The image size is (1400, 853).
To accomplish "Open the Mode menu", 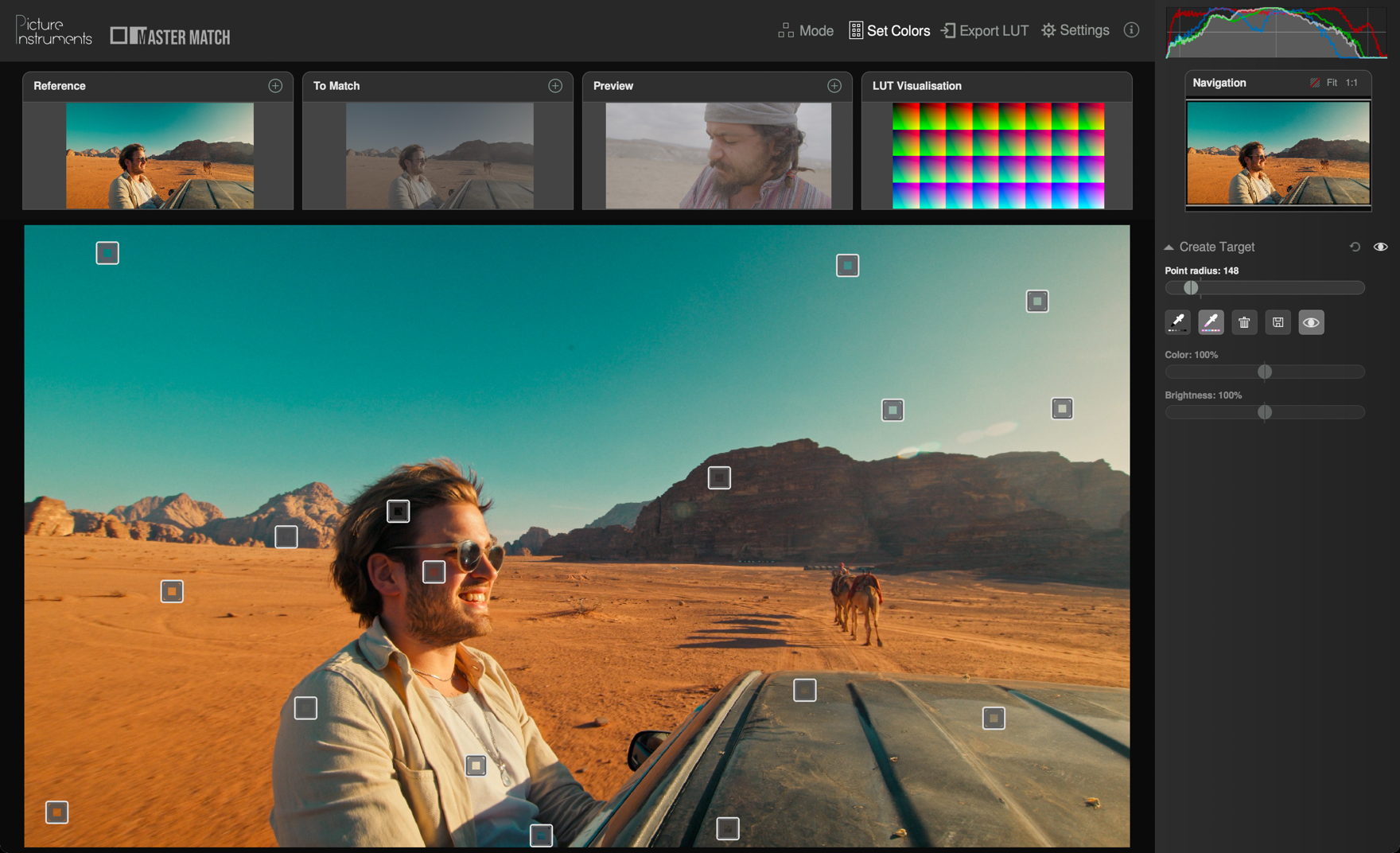I will point(806,30).
